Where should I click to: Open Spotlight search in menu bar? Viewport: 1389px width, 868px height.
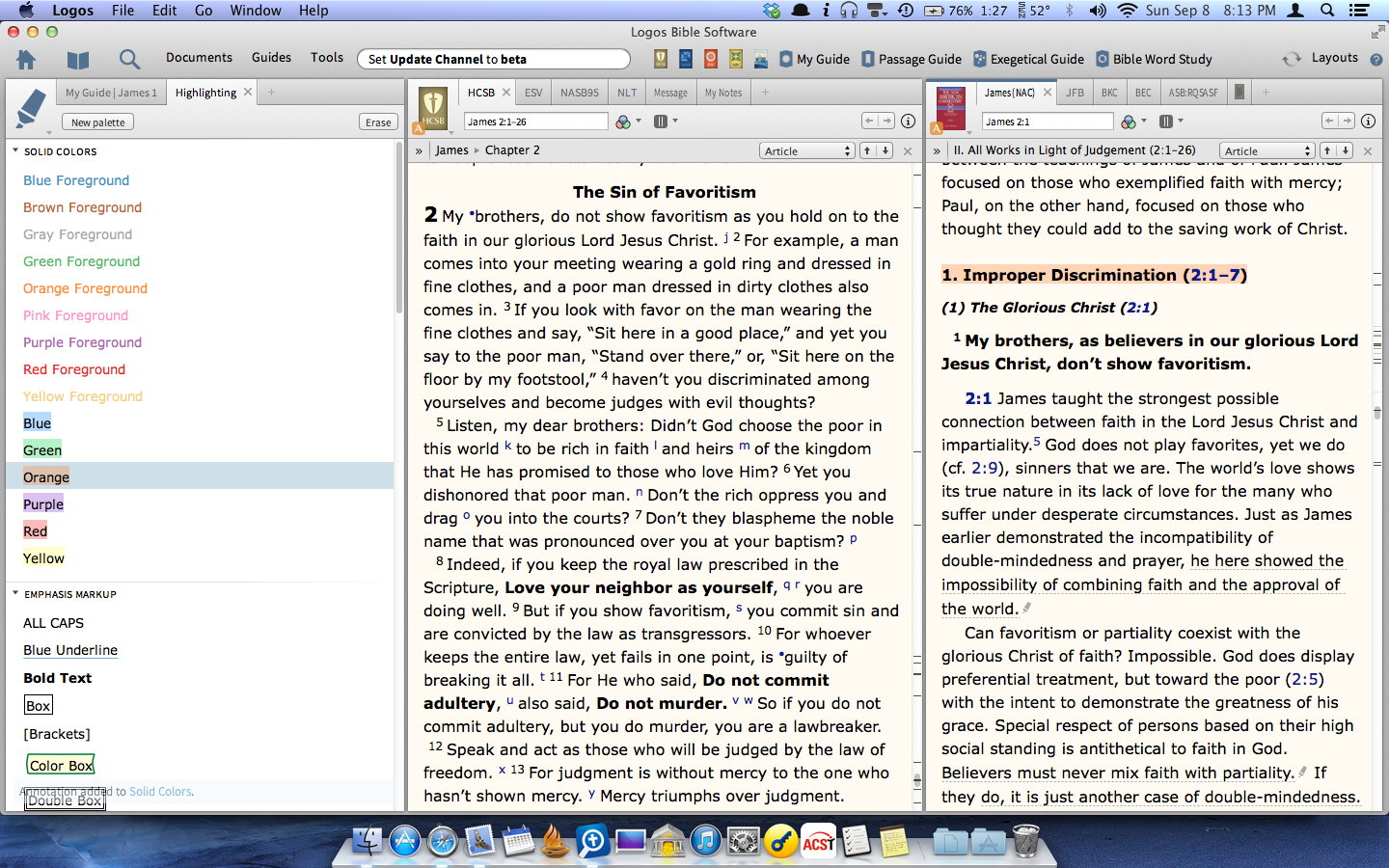tap(1327, 11)
